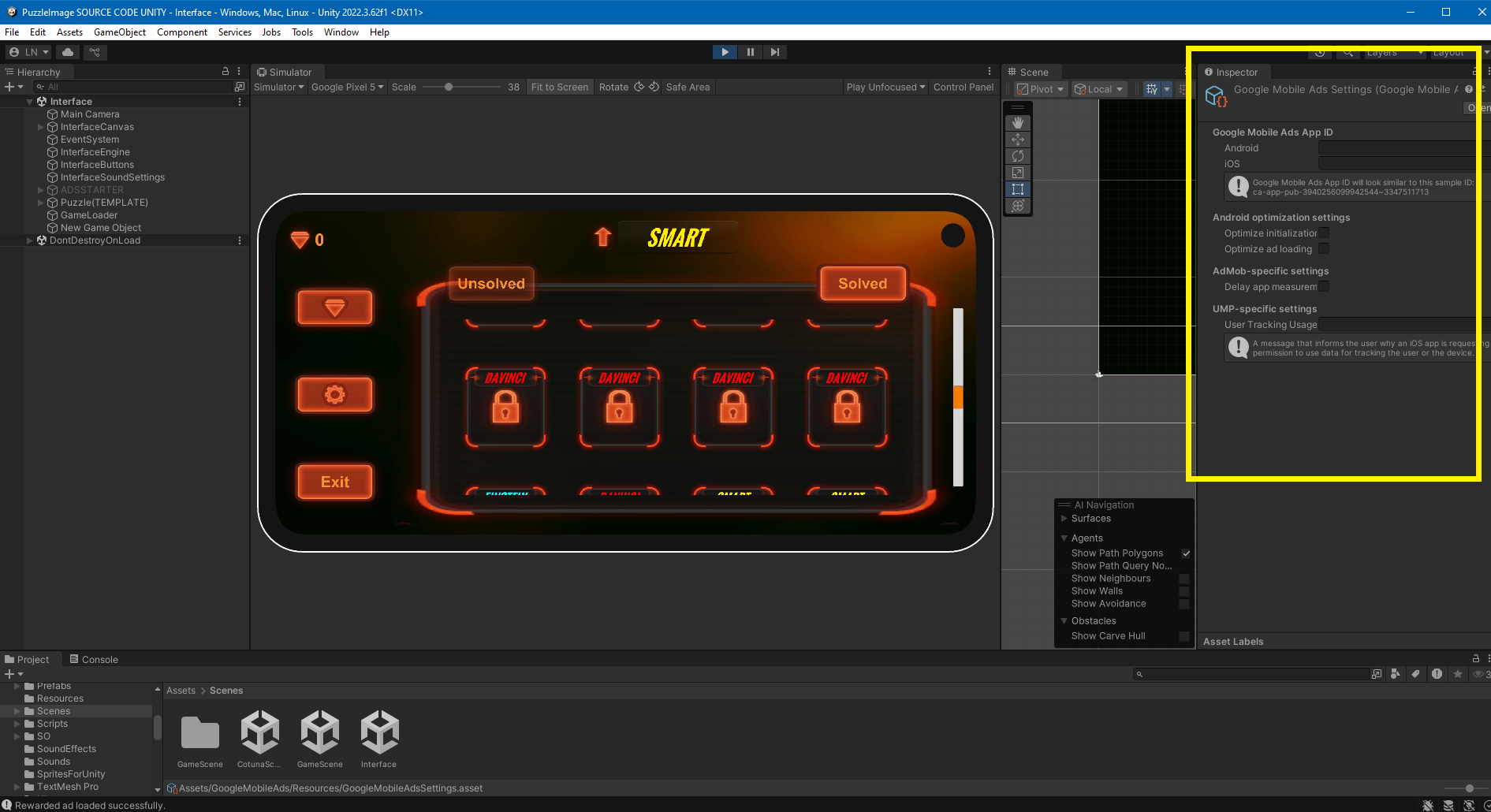
Task: Click the Solved tab button in game
Action: coord(863,284)
